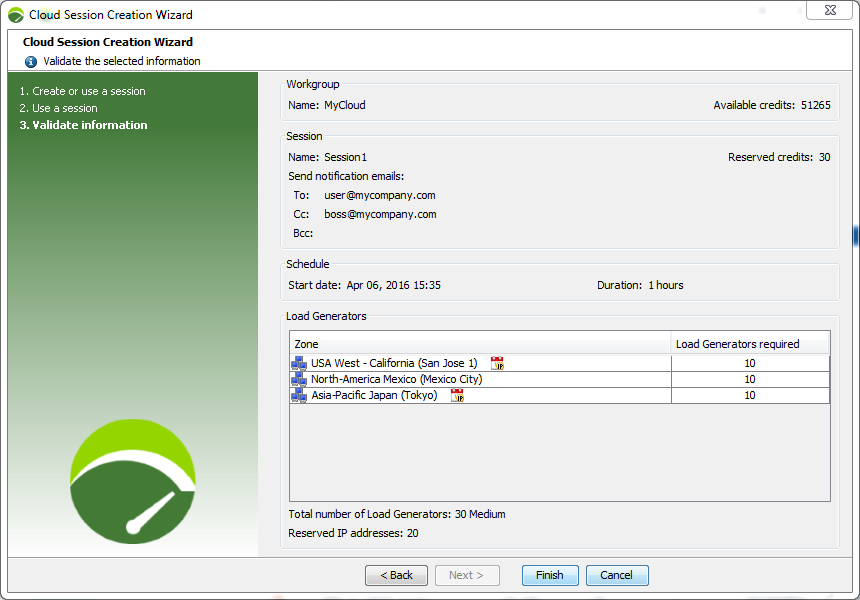
Task: Click the session name 'Session1'
Action: point(346,157)
